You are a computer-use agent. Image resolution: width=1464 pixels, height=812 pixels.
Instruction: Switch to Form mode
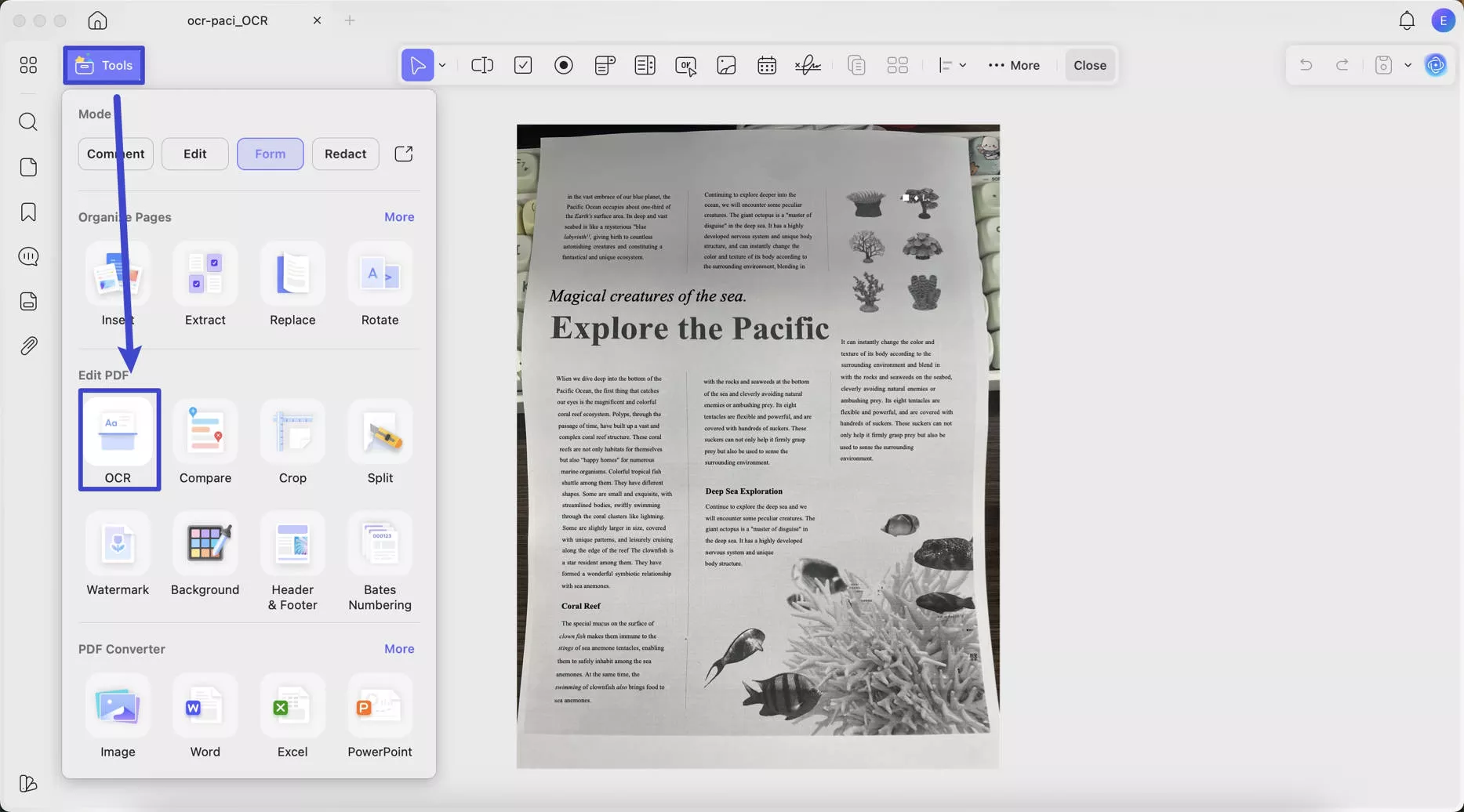[270, 154]
